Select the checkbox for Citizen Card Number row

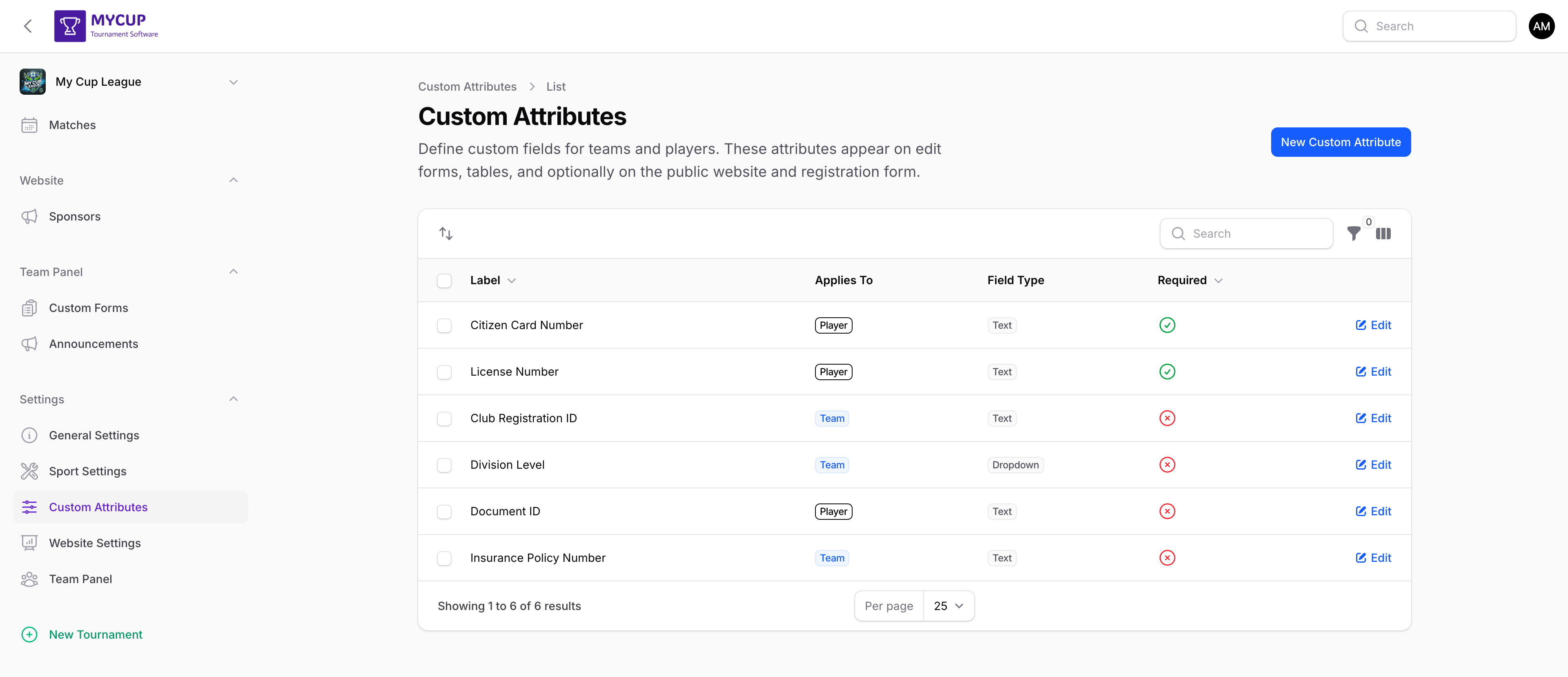(x=444, y=325)
